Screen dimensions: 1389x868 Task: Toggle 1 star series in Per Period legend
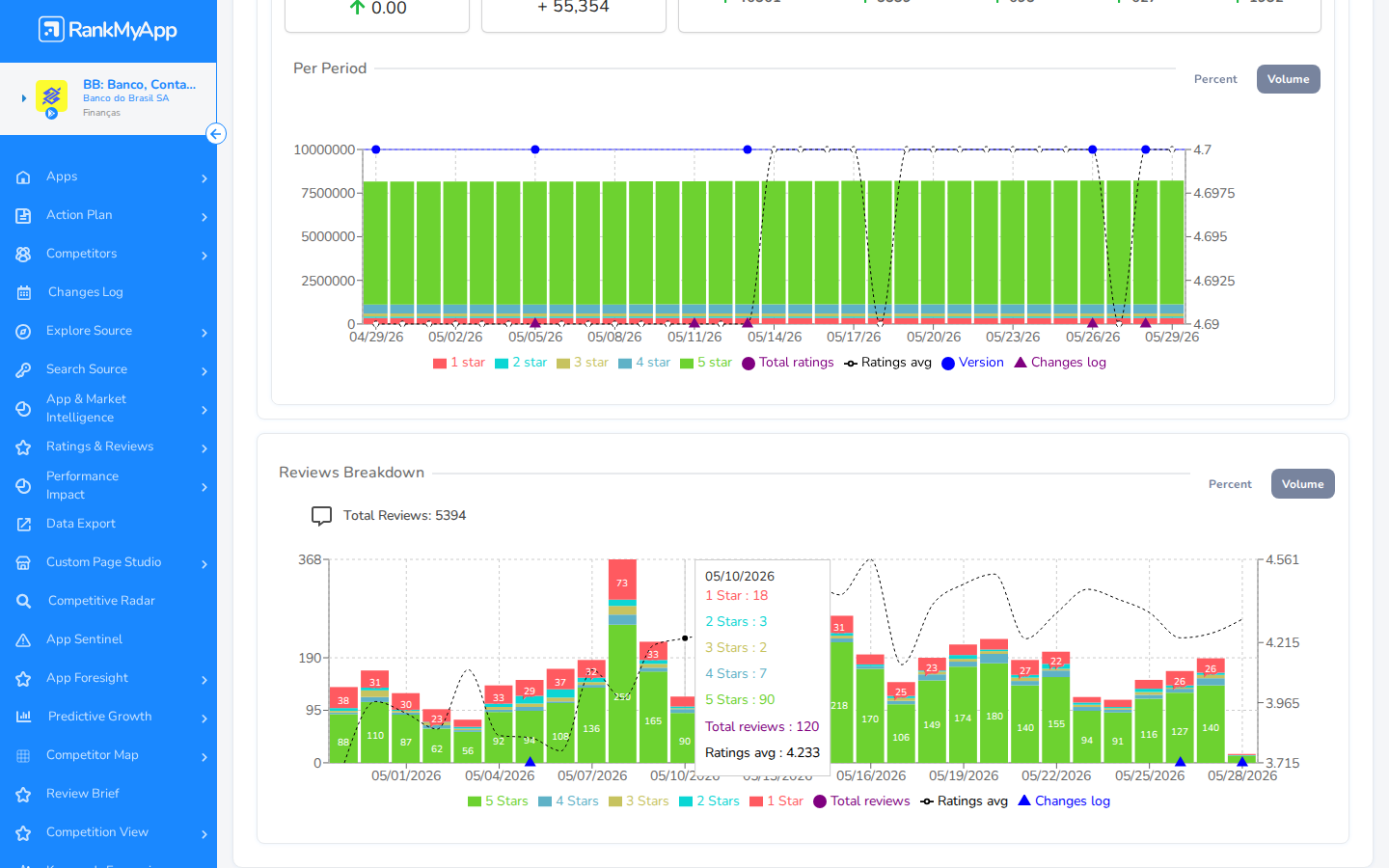point(459,363)
